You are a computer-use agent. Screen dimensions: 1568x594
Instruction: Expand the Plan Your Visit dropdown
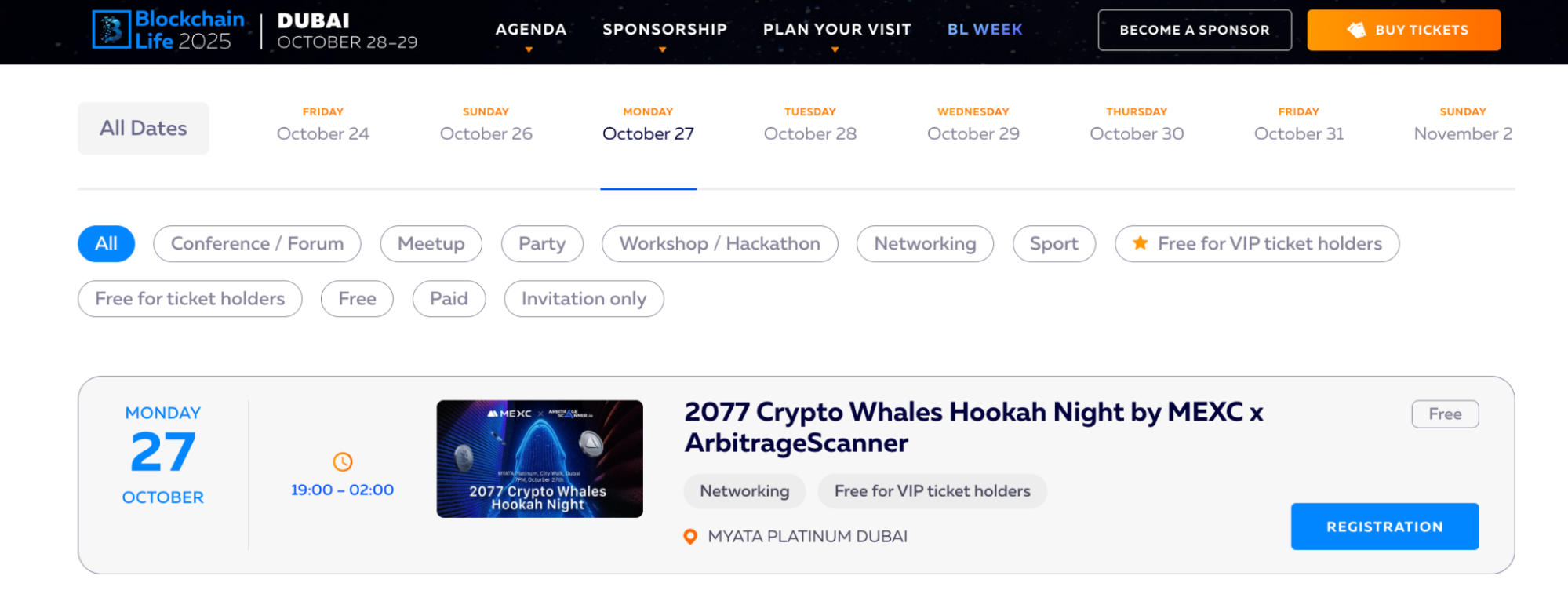point(836,30)
